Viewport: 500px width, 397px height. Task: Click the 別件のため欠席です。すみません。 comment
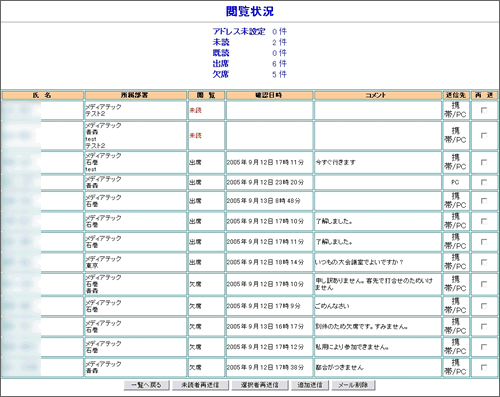point(362,327)
